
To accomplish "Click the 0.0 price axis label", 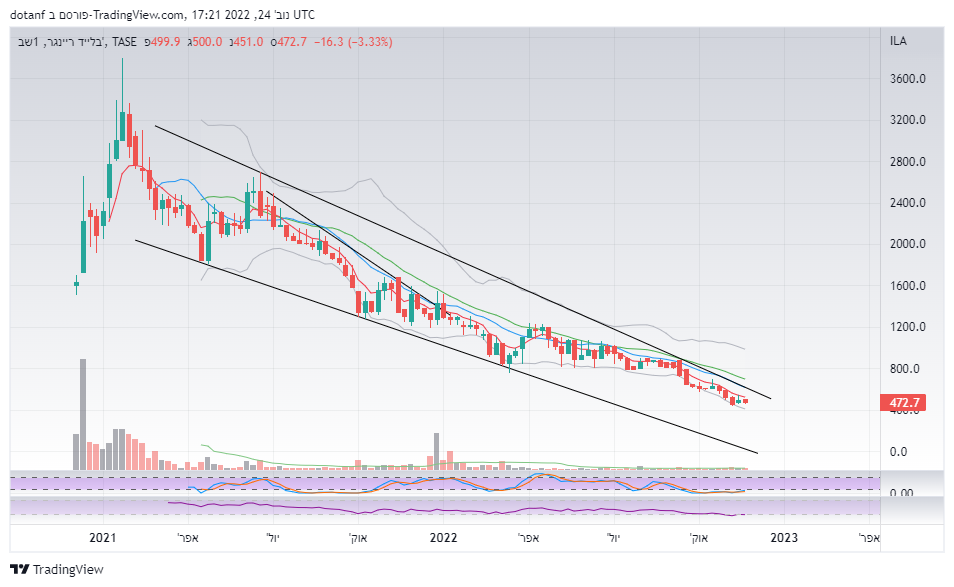I will (x=898, y=451).
